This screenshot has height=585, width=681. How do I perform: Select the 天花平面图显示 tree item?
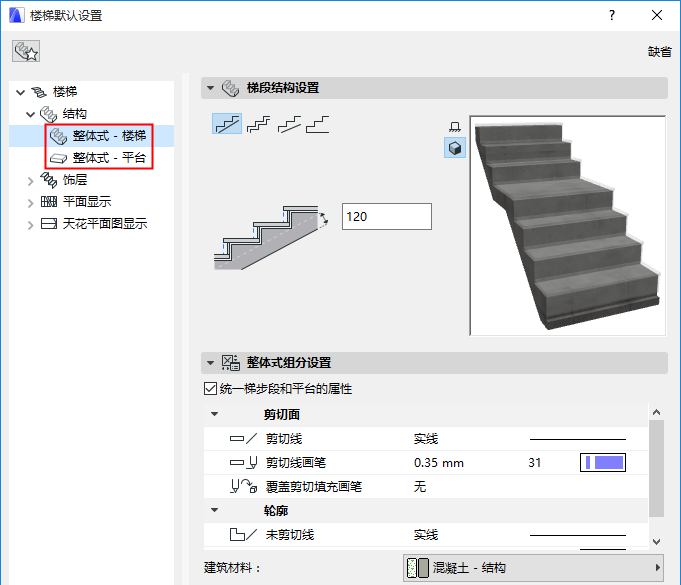click(105, 224)
